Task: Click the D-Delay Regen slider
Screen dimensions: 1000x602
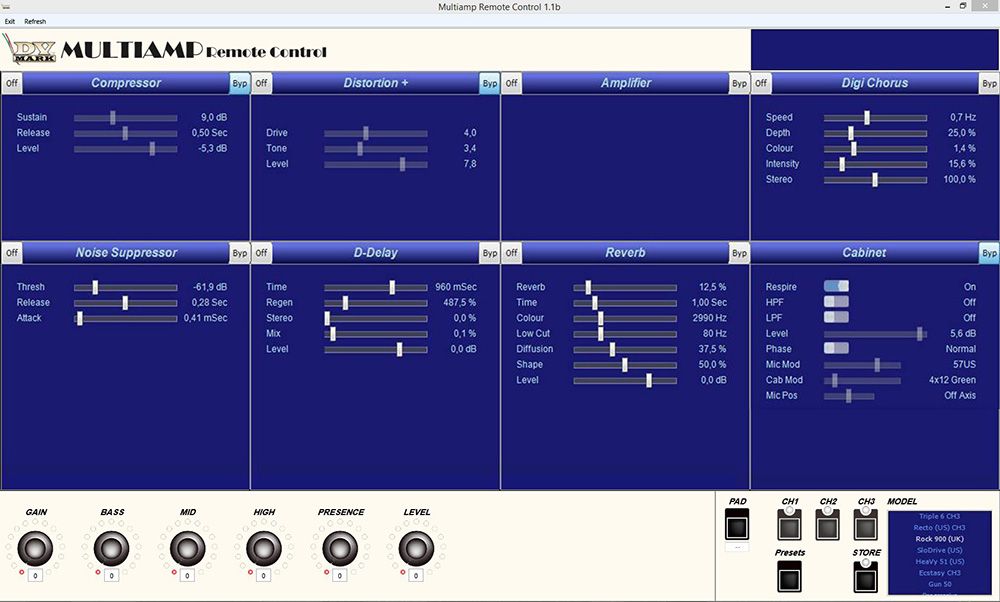Action: point(376,303)
